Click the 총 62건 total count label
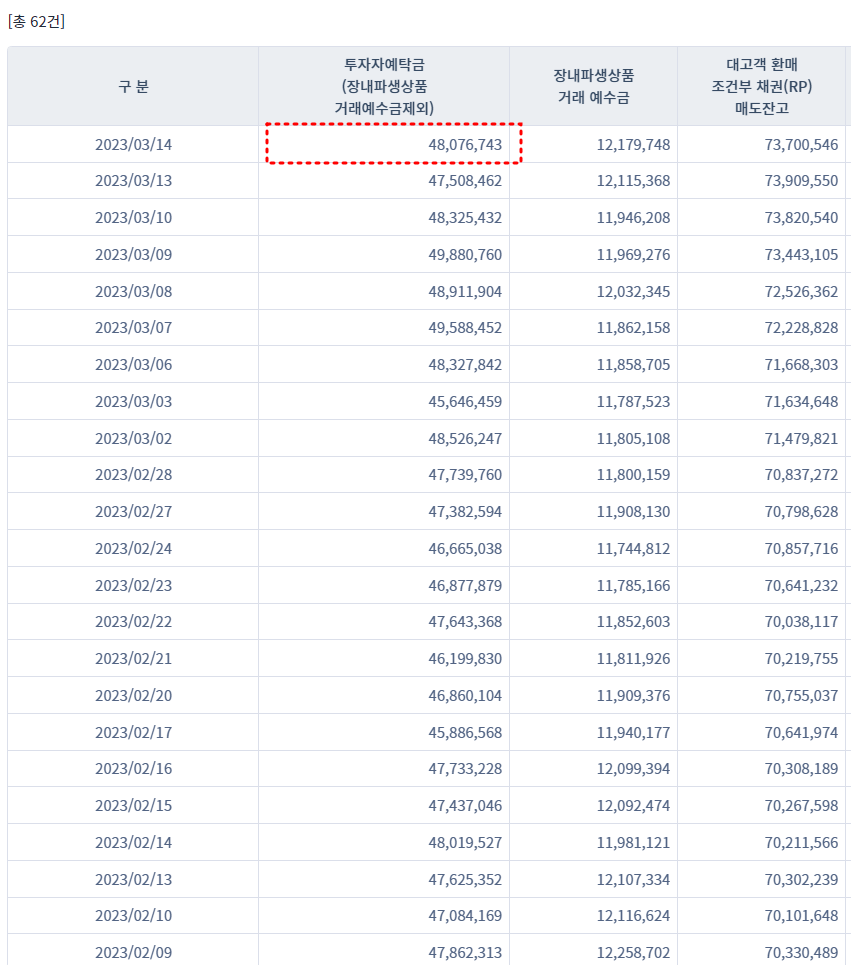Image resolution: width=851 pixels, height=965 pixels. pos(36,22)
